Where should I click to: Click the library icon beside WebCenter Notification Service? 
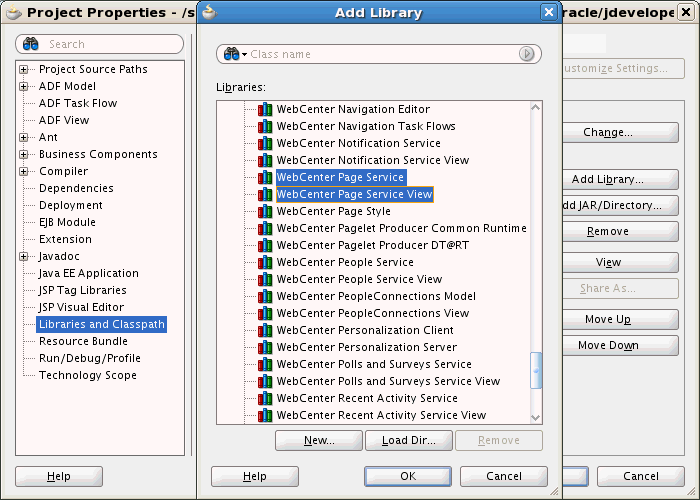(x=265, y=143)
